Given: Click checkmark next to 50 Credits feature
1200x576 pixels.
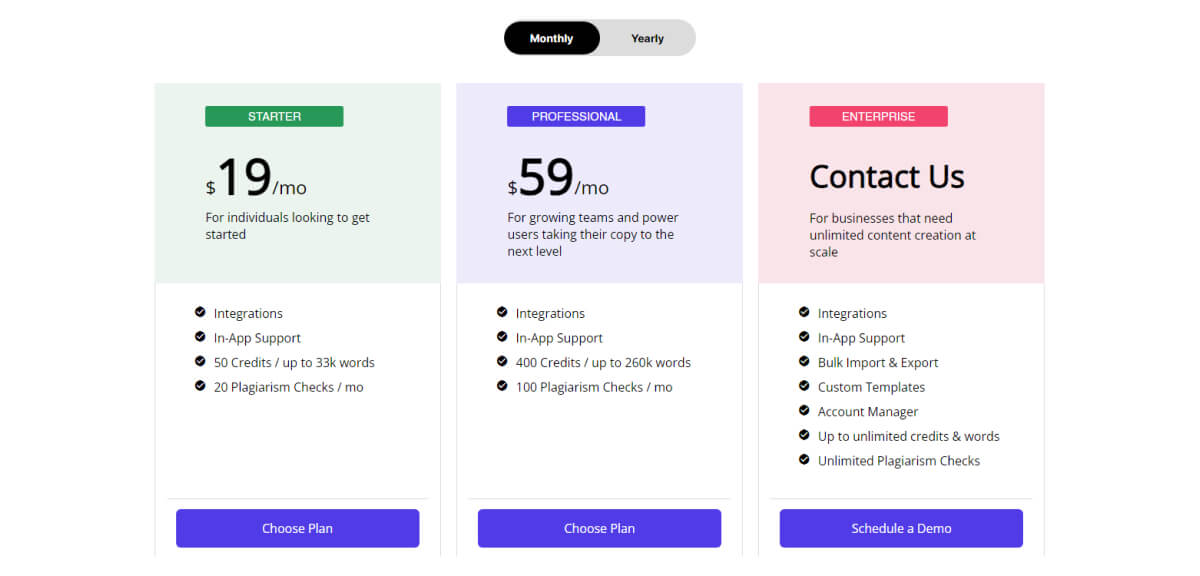Looking at the screenshot, I should click(x=200, y=361).
